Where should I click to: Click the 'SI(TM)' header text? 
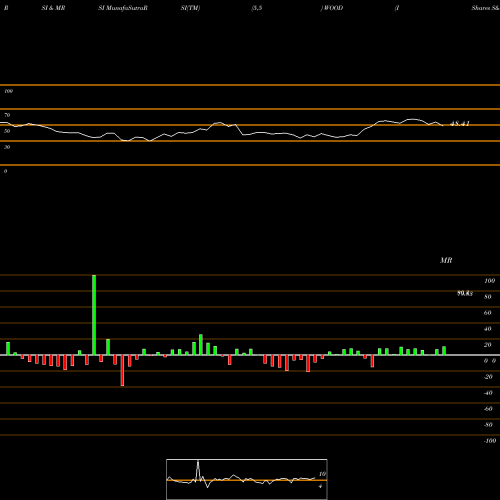pos(190,8)
